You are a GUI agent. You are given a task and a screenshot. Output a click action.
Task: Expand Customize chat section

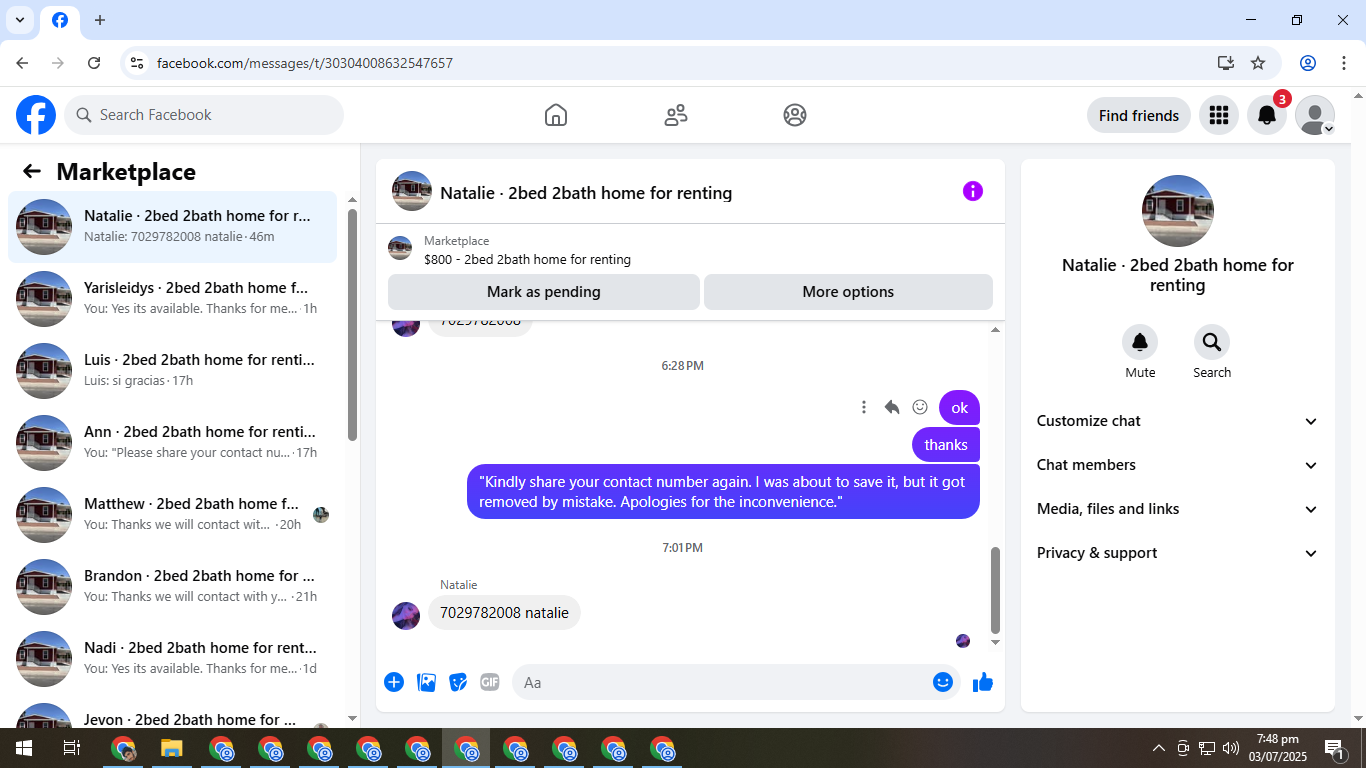1178,421
